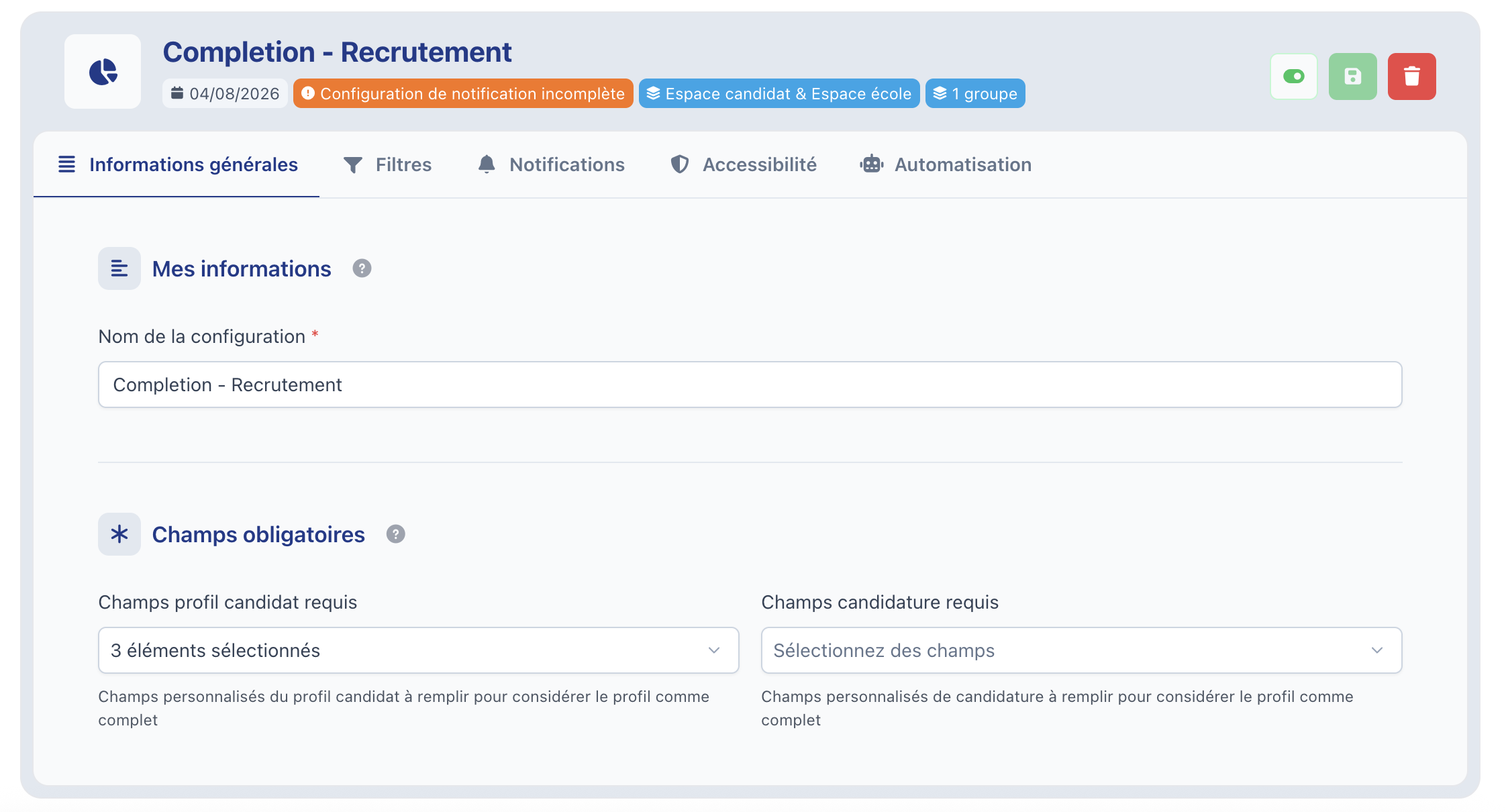Click the funnel icon on Filtres tab
The height and width of the screenshot is (812, 1506).
352,165
